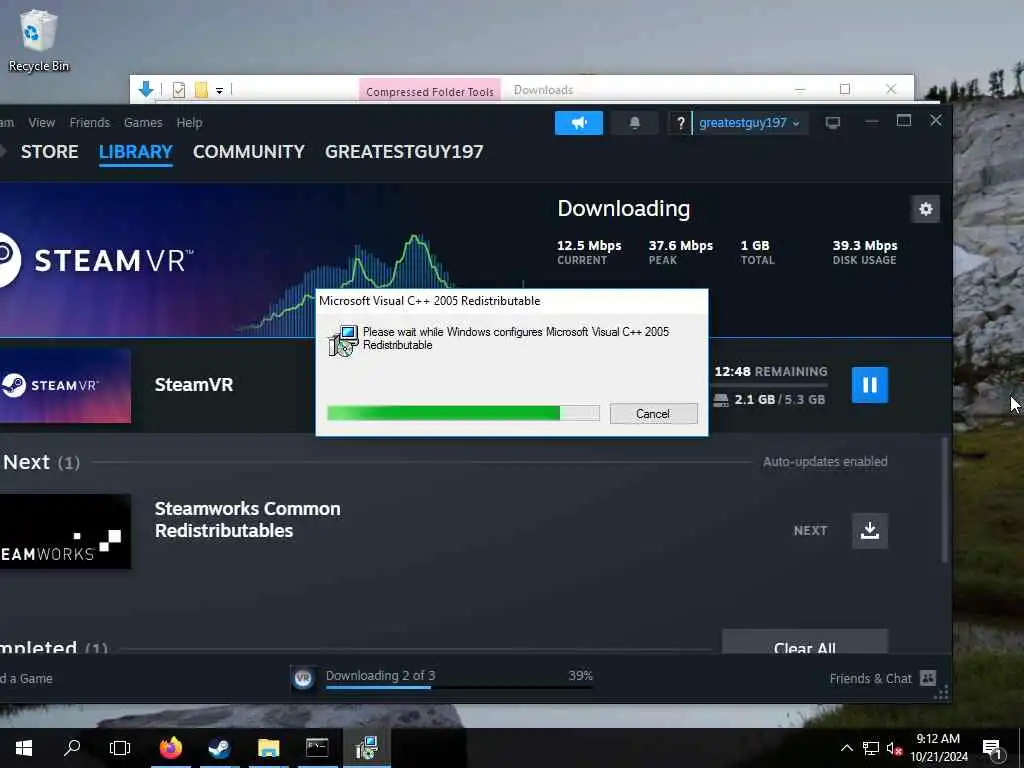The image size is (1024, 768).
Task: Open the Windows Start menu
Action: click(24, 748)
